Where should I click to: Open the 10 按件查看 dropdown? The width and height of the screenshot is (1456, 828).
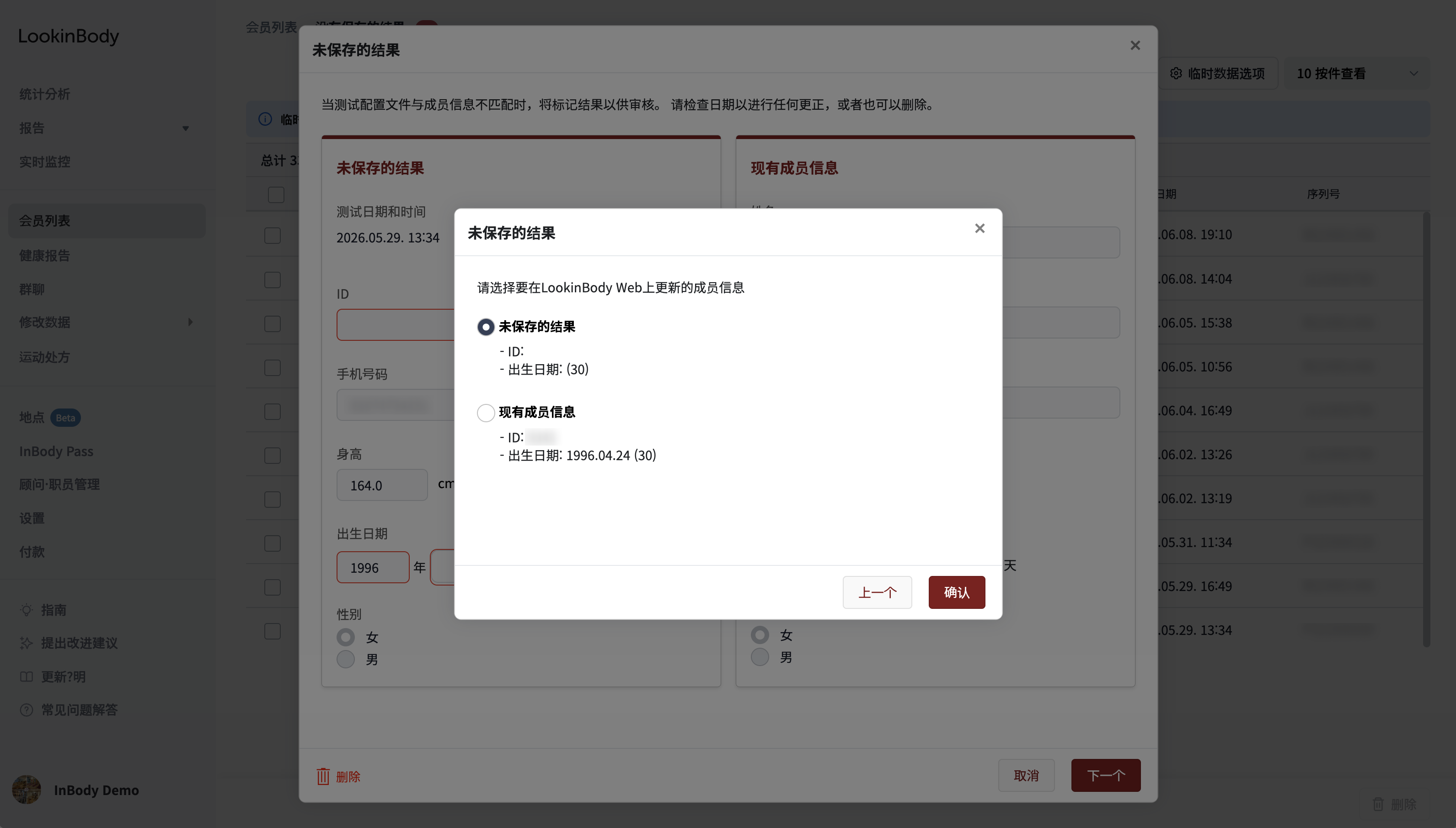pos(1357,73)
